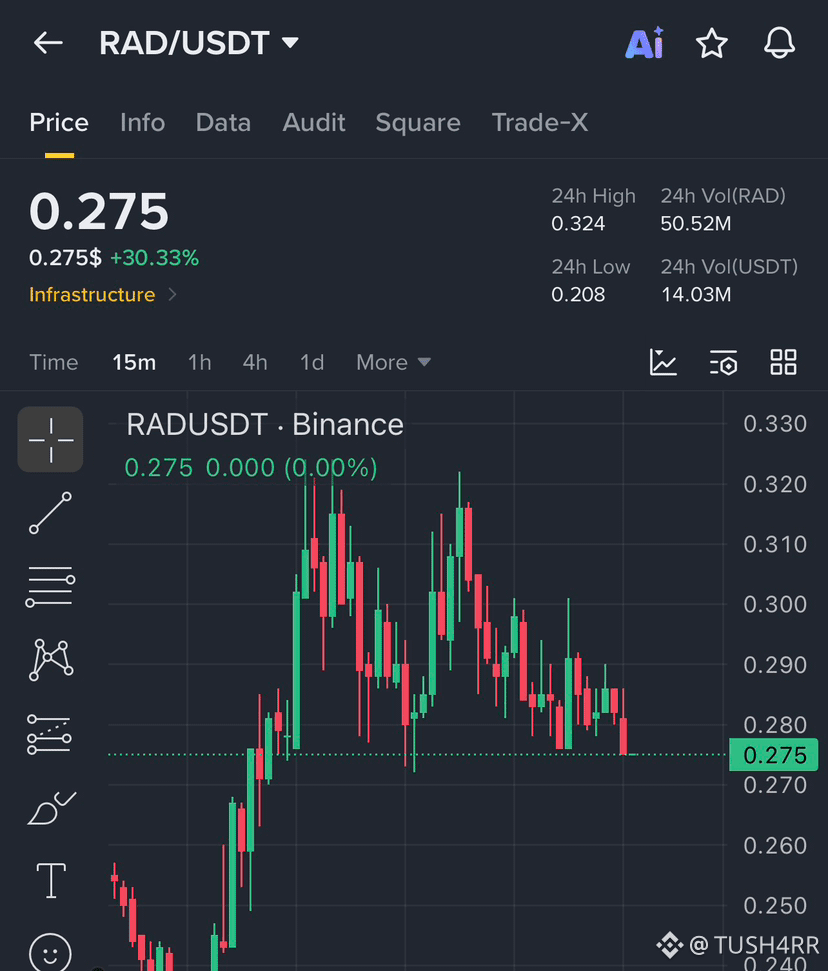Viewport: 828px width, 971px height.
Task: Switch to the Info tab
Action: tap(142, 123)
